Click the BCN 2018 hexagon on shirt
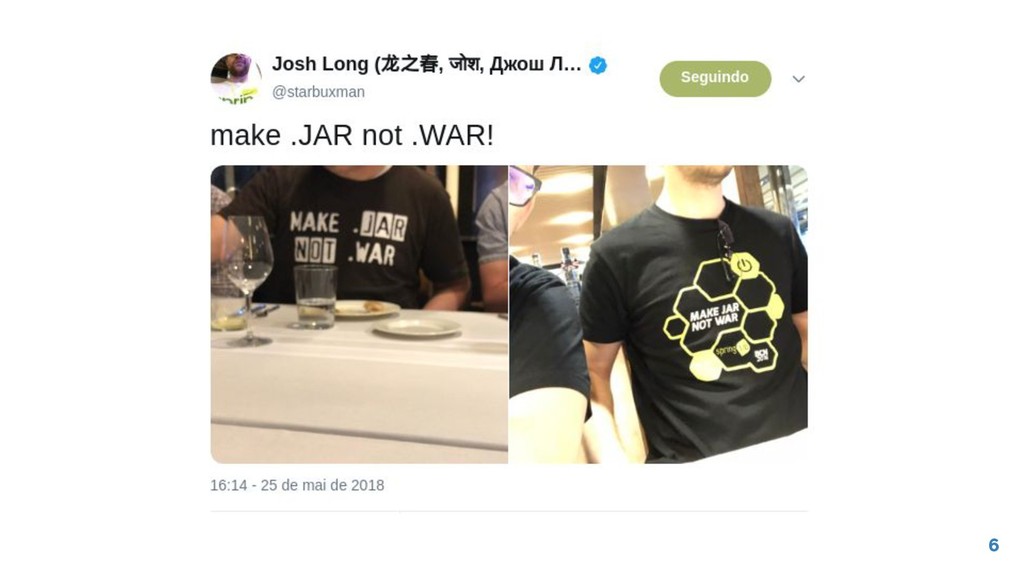The height and width of the screenshot is (576, 1024). pyautogui.click(x=761, y=356)
